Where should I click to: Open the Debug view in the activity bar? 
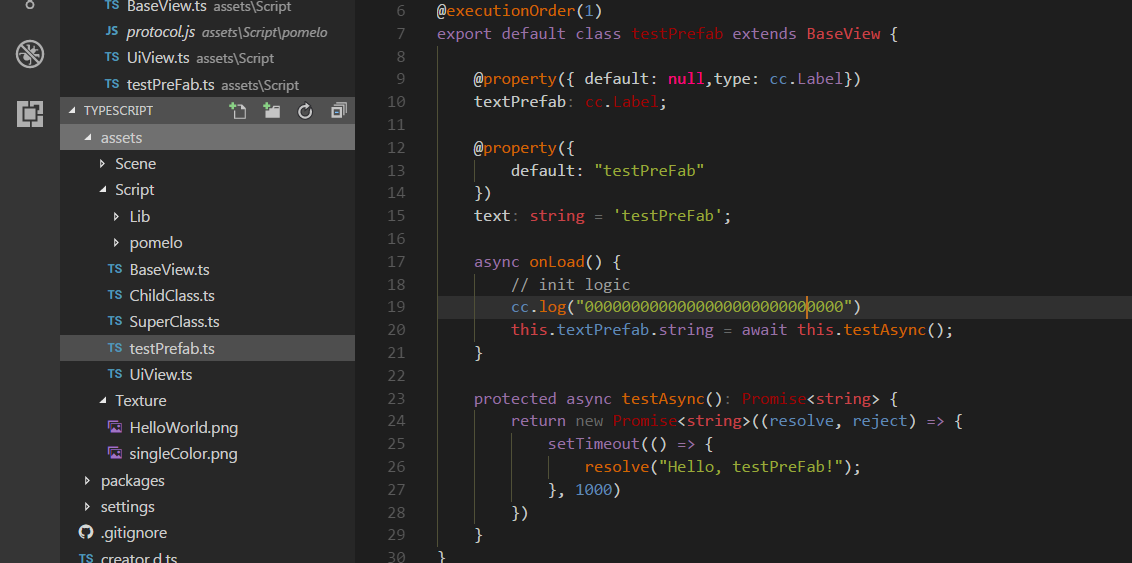coord(30,55)
